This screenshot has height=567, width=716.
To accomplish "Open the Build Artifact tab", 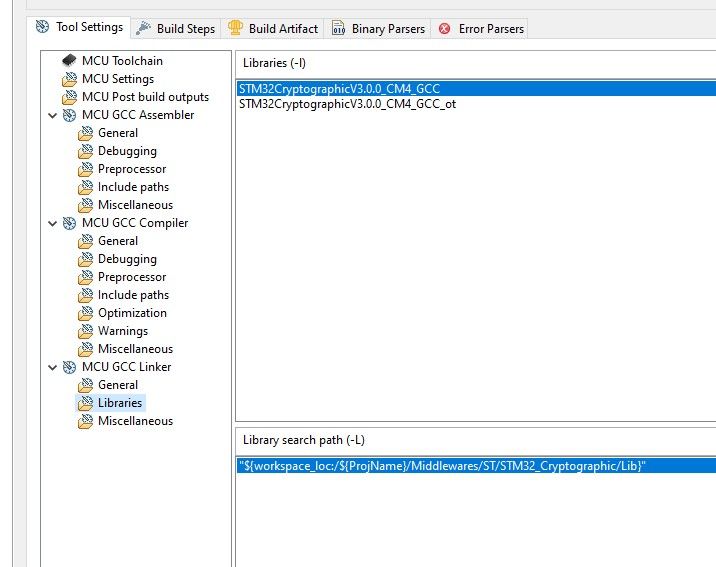I will (x=273, y=28).
